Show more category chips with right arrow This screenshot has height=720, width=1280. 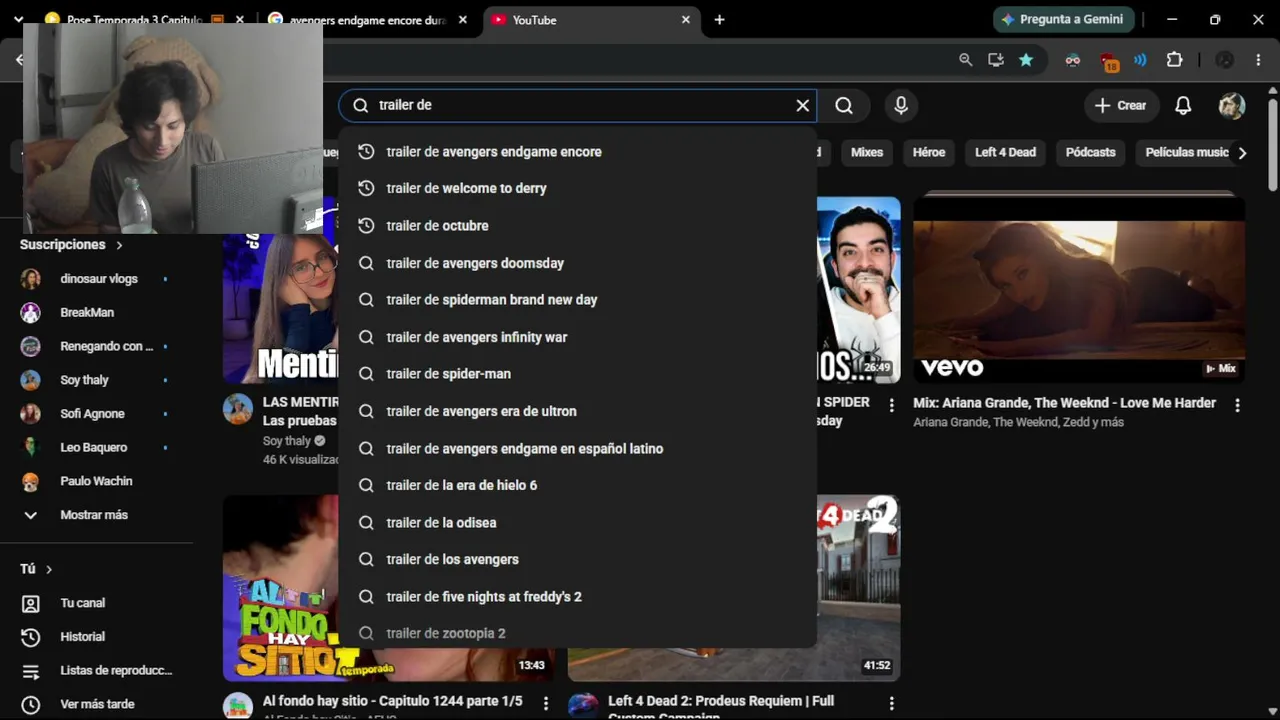(x=1242, y=153)
